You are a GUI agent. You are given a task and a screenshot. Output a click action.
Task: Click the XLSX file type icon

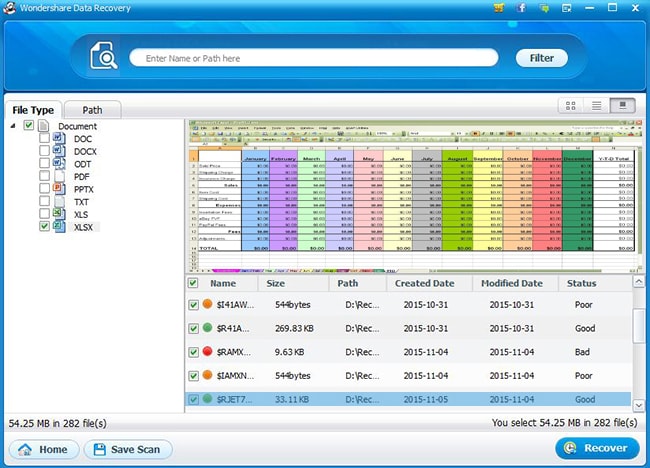click(59, 226)
